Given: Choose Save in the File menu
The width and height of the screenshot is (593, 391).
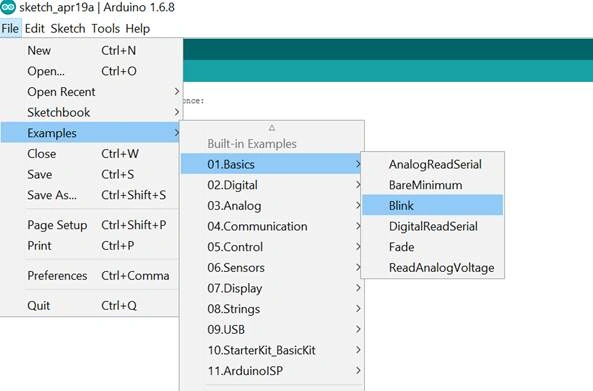Looking at the screenshot, I should (90, 174).
